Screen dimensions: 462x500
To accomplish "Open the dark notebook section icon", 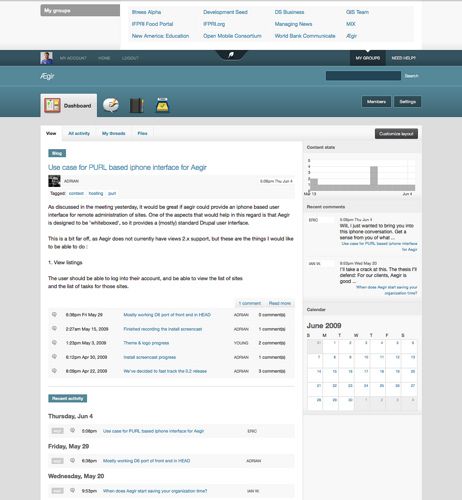I will pos(137,105).
